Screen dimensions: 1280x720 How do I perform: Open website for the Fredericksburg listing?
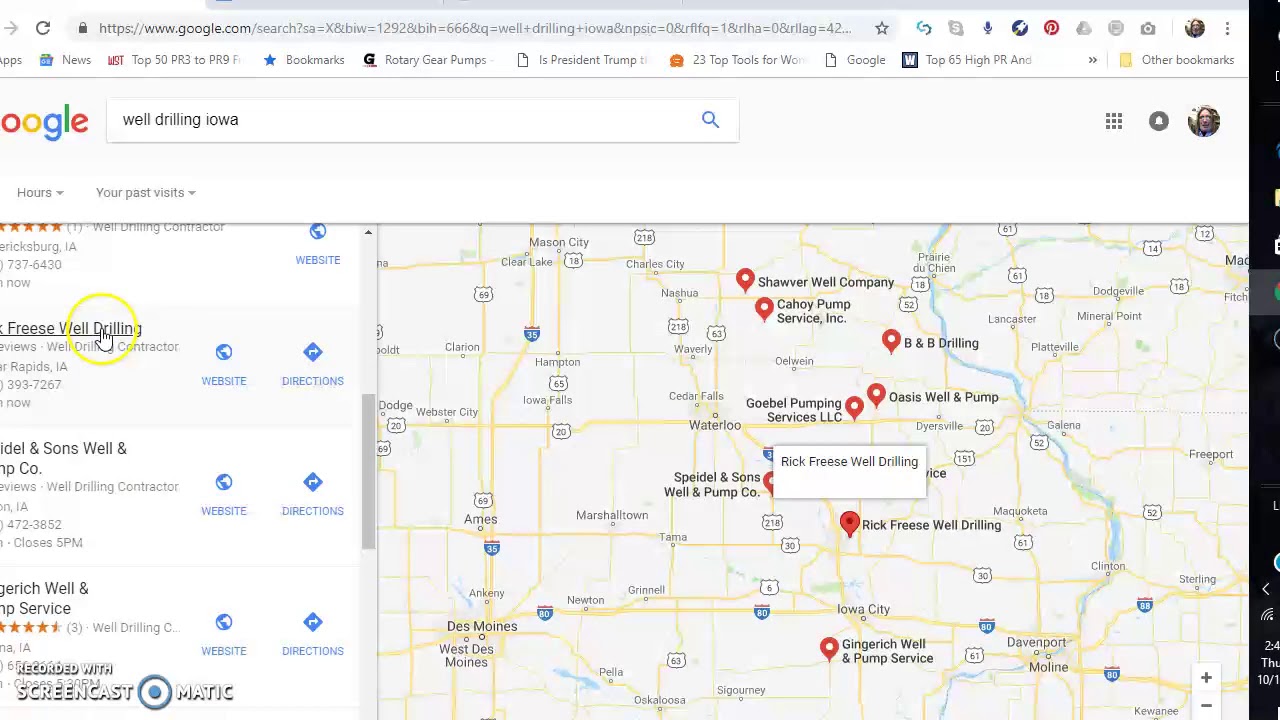tap(318, 243)
